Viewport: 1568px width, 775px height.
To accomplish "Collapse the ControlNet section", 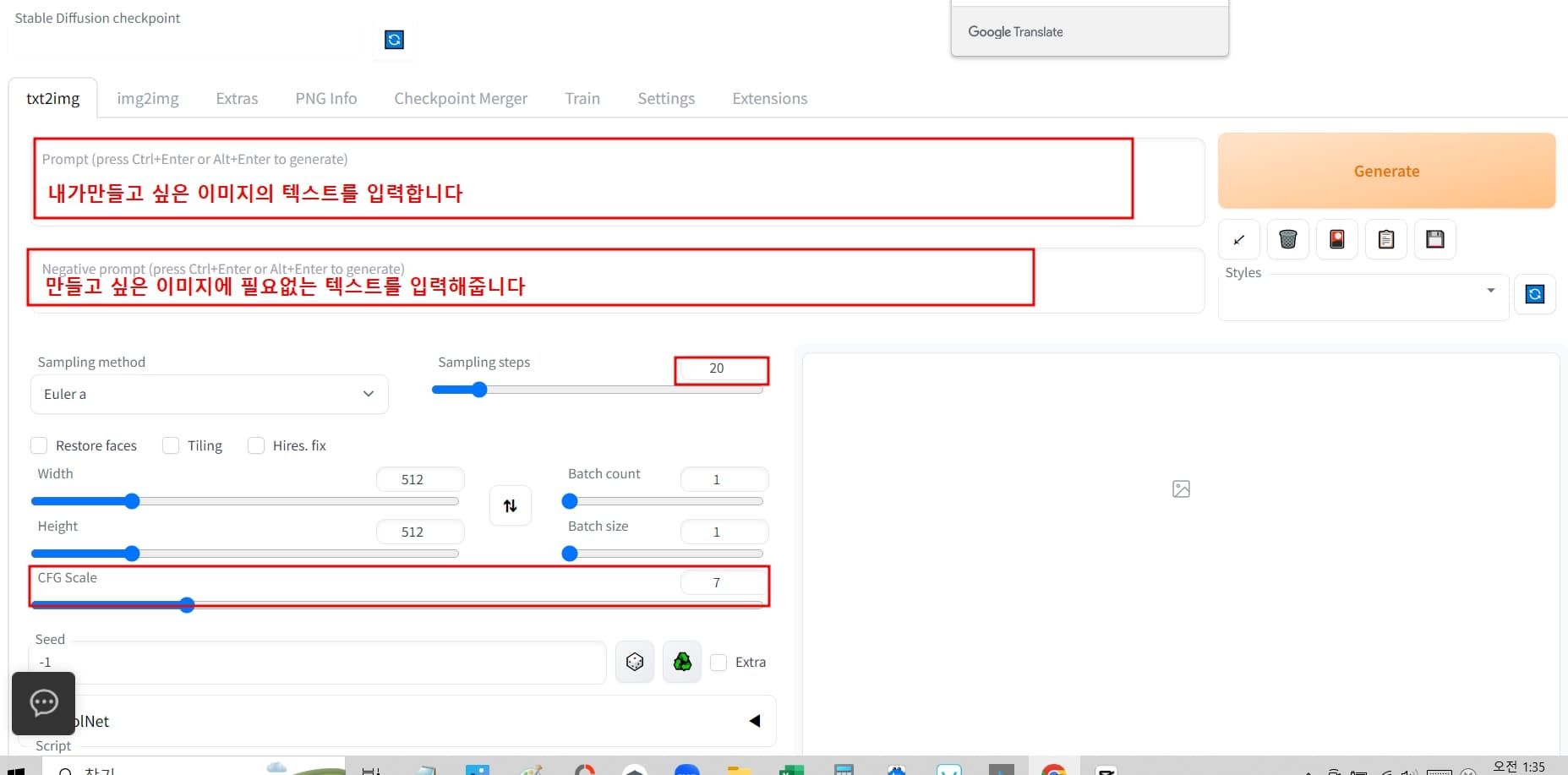I will [x=755, y=720].
